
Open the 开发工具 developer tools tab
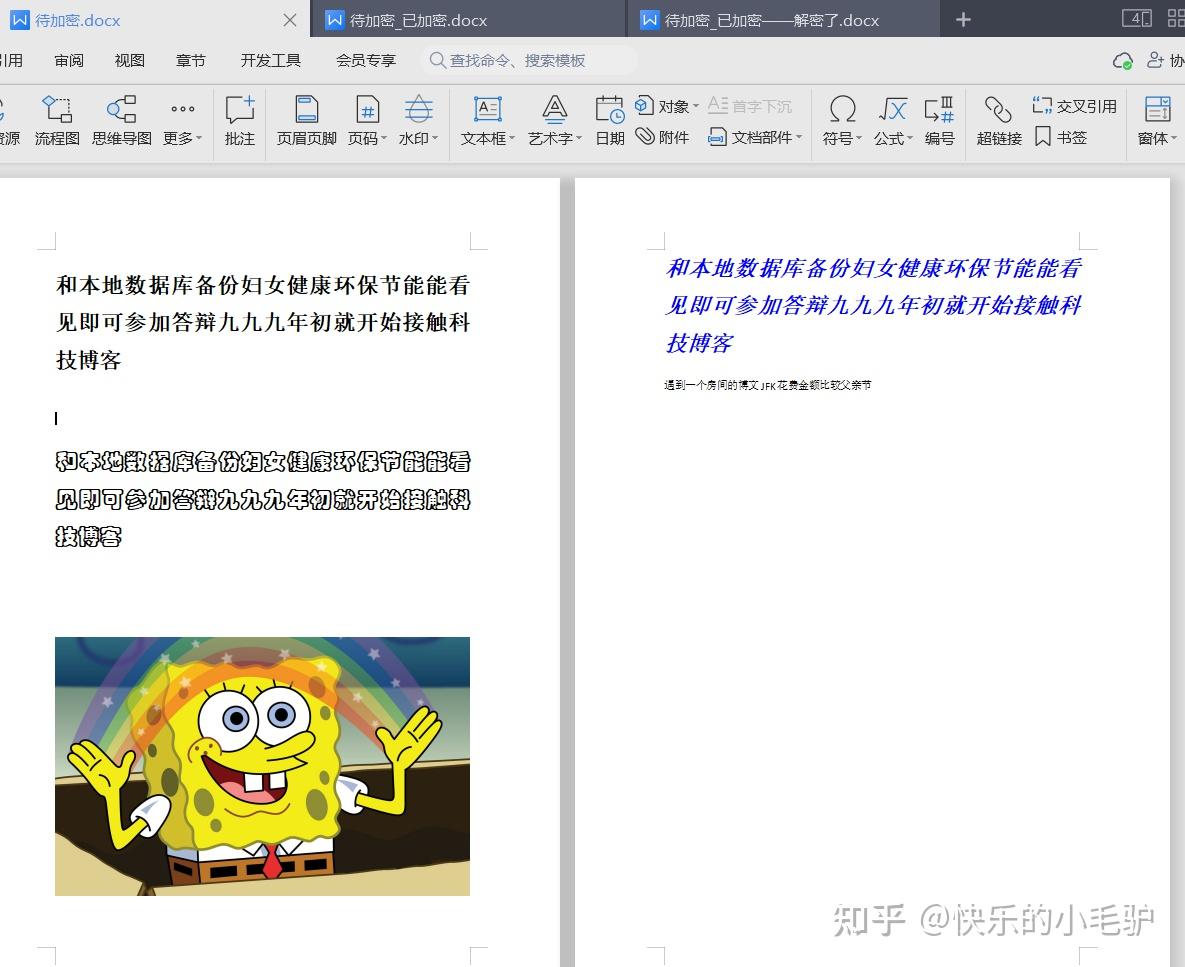(271, 60)
